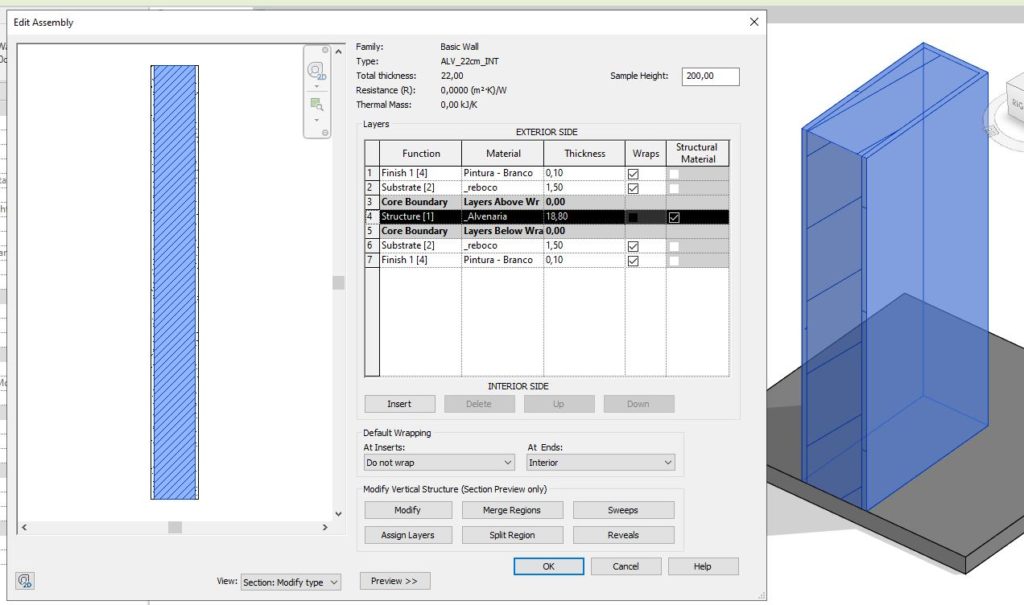Open dropdown arrow under the steering wheel icon
This screenshot has height=605, width=1024.
tap(317, 86)
